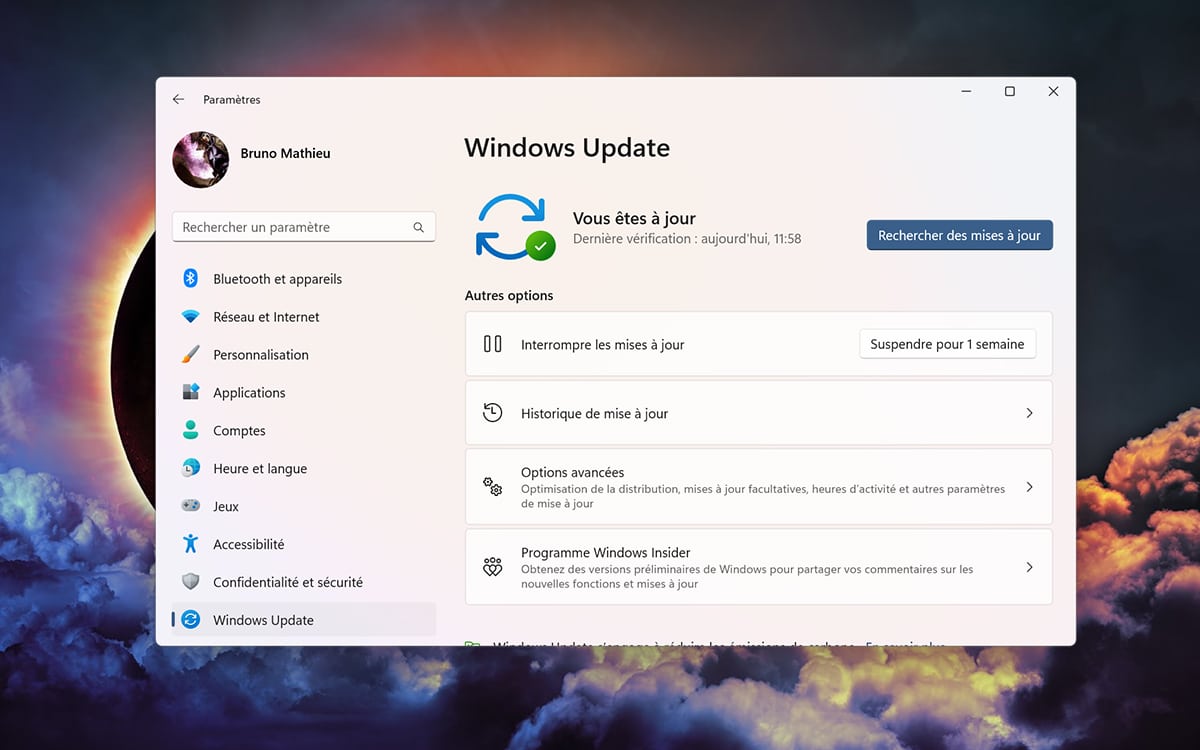Viewport: 1200px width, 750px height.
Task: Open the Applications section
Action: 304,393
